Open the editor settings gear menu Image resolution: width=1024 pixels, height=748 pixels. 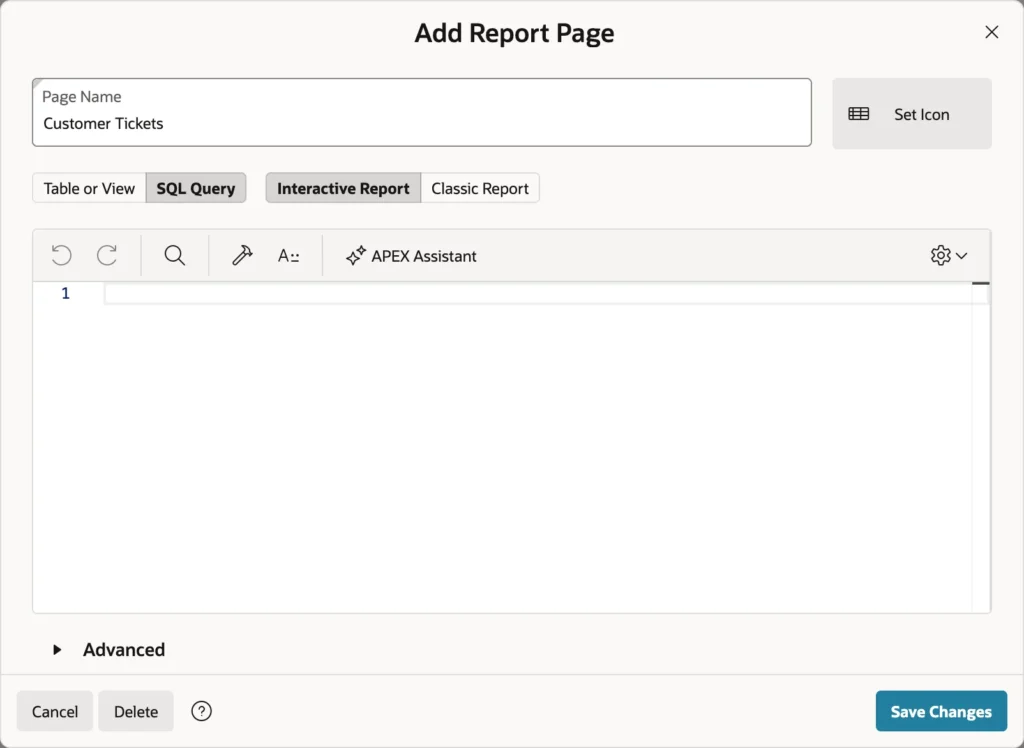coord(949,255)
